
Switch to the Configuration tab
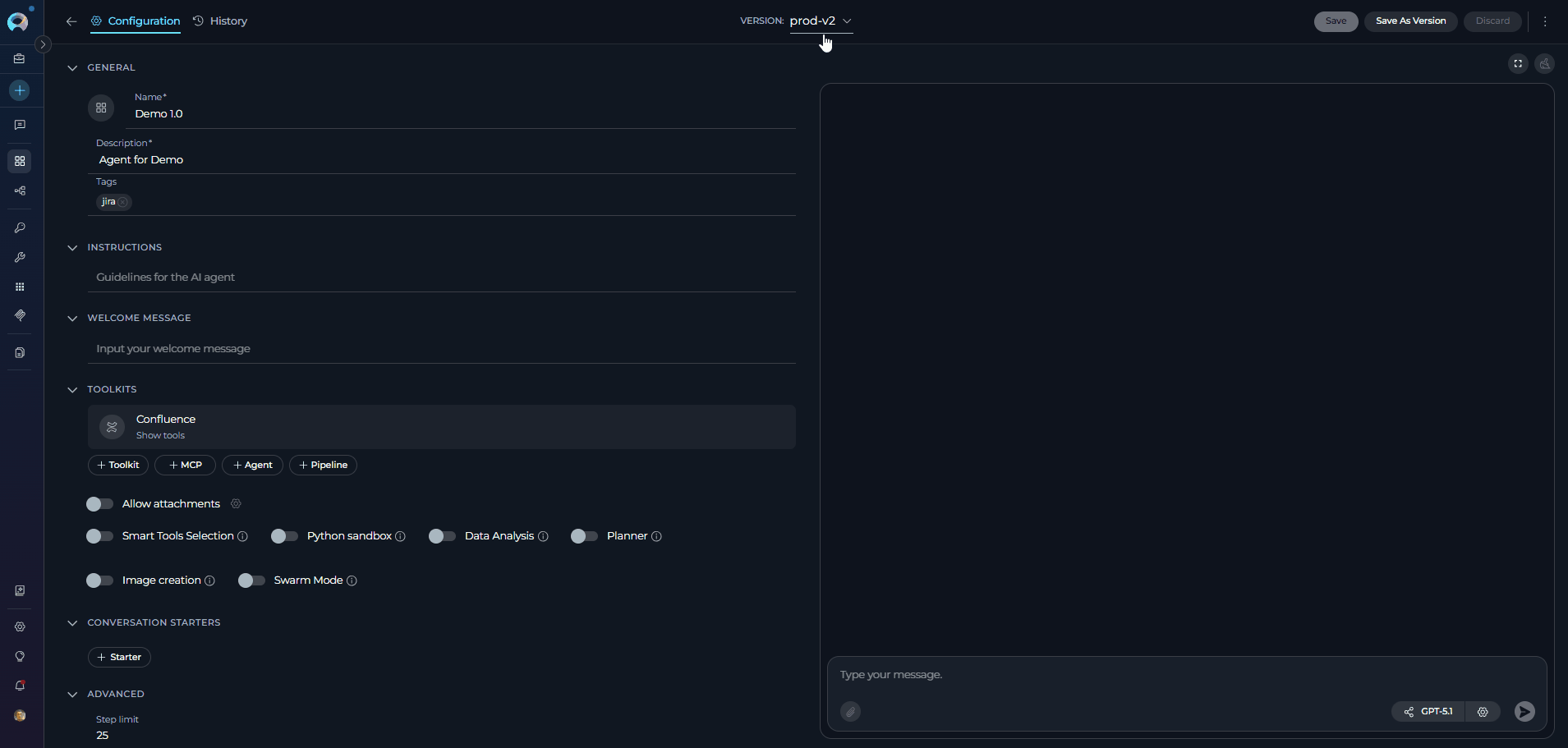pos(136,21)
